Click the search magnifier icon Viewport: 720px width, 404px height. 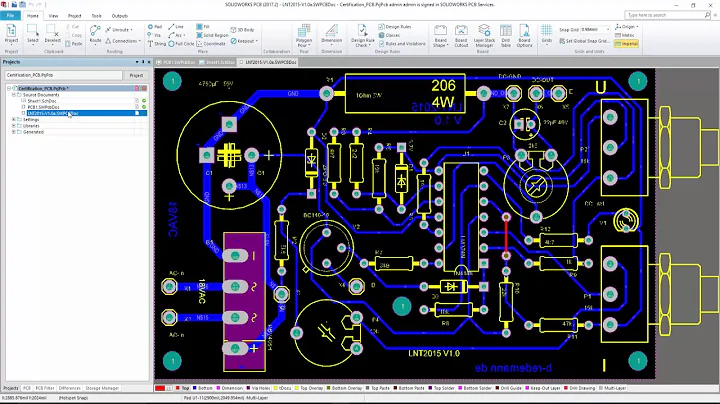click(707, 15)
